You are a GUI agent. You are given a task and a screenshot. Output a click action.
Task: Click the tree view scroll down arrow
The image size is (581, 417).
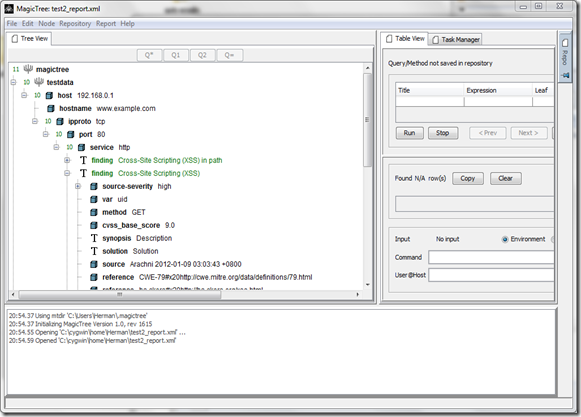pyautogui.click(x=368, y=285)
